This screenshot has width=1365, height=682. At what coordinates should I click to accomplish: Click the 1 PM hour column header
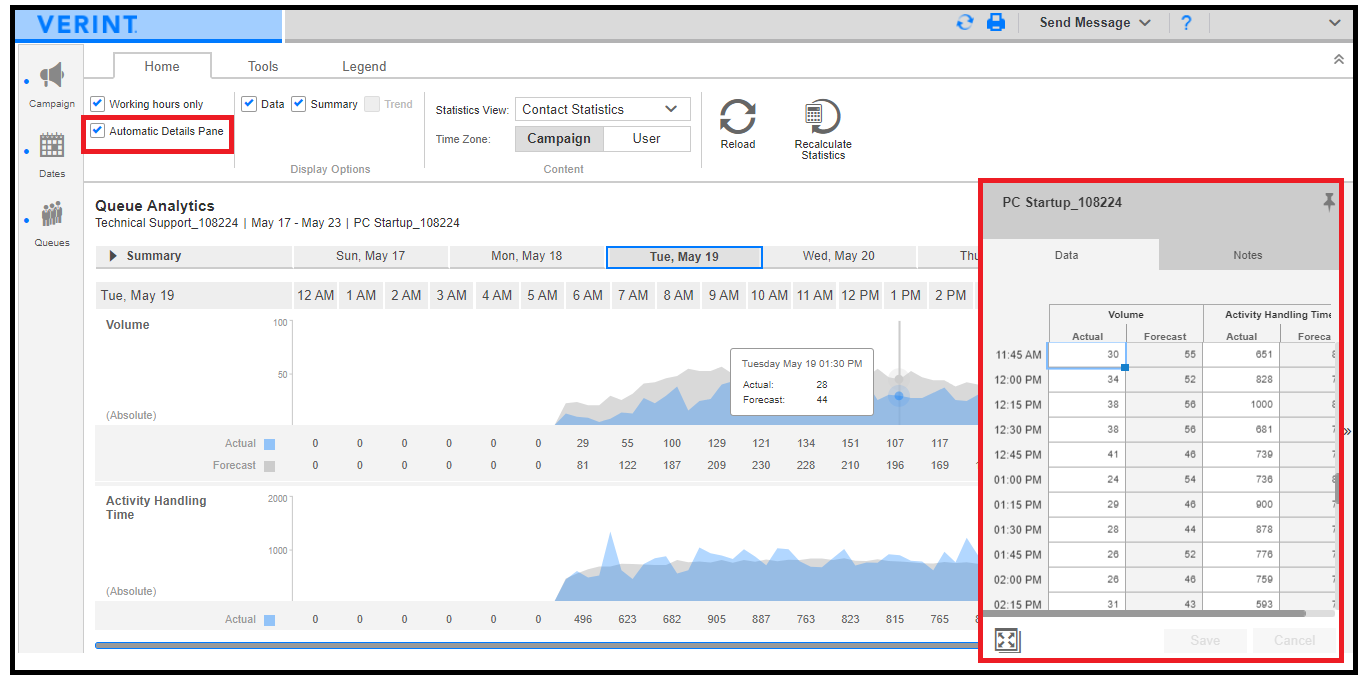(905, 295)
